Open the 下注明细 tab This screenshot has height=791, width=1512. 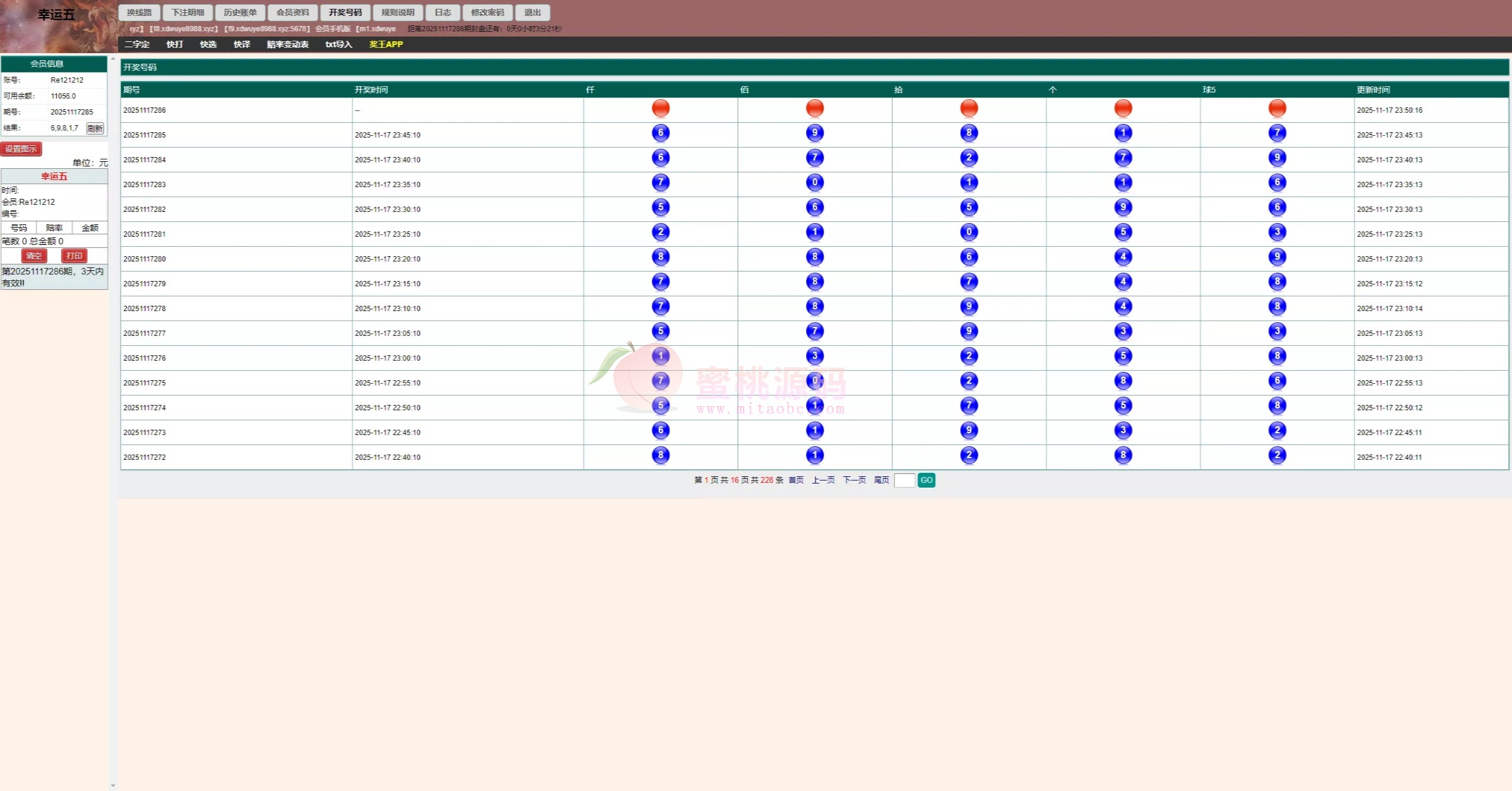pyautogui.click(x=188, y=12)
